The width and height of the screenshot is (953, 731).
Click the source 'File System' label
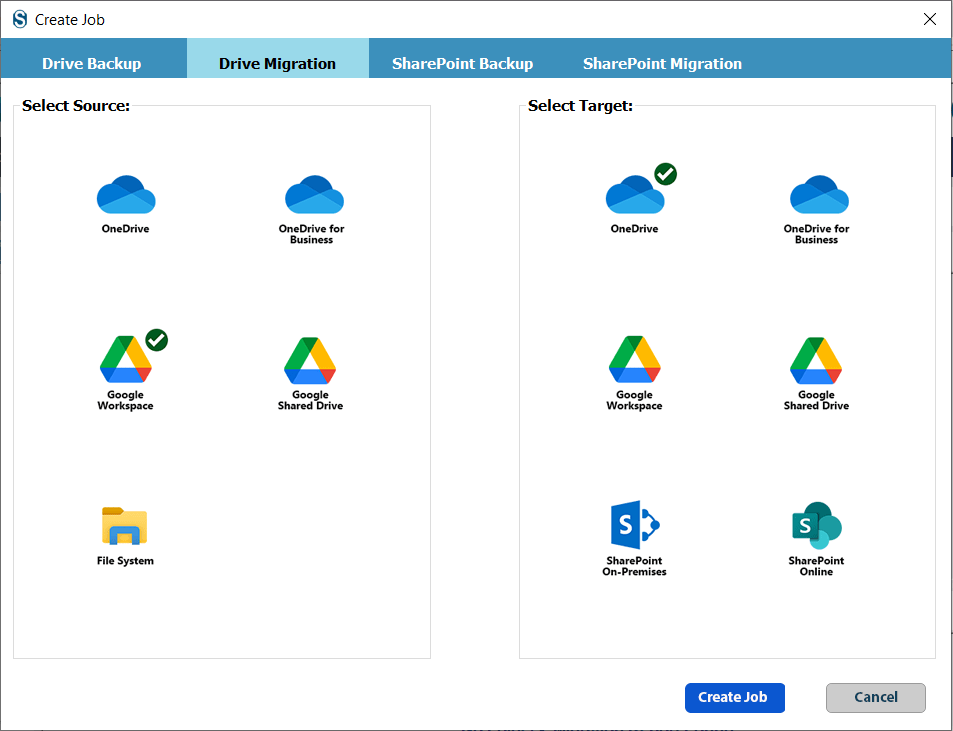tap(125, 561)
